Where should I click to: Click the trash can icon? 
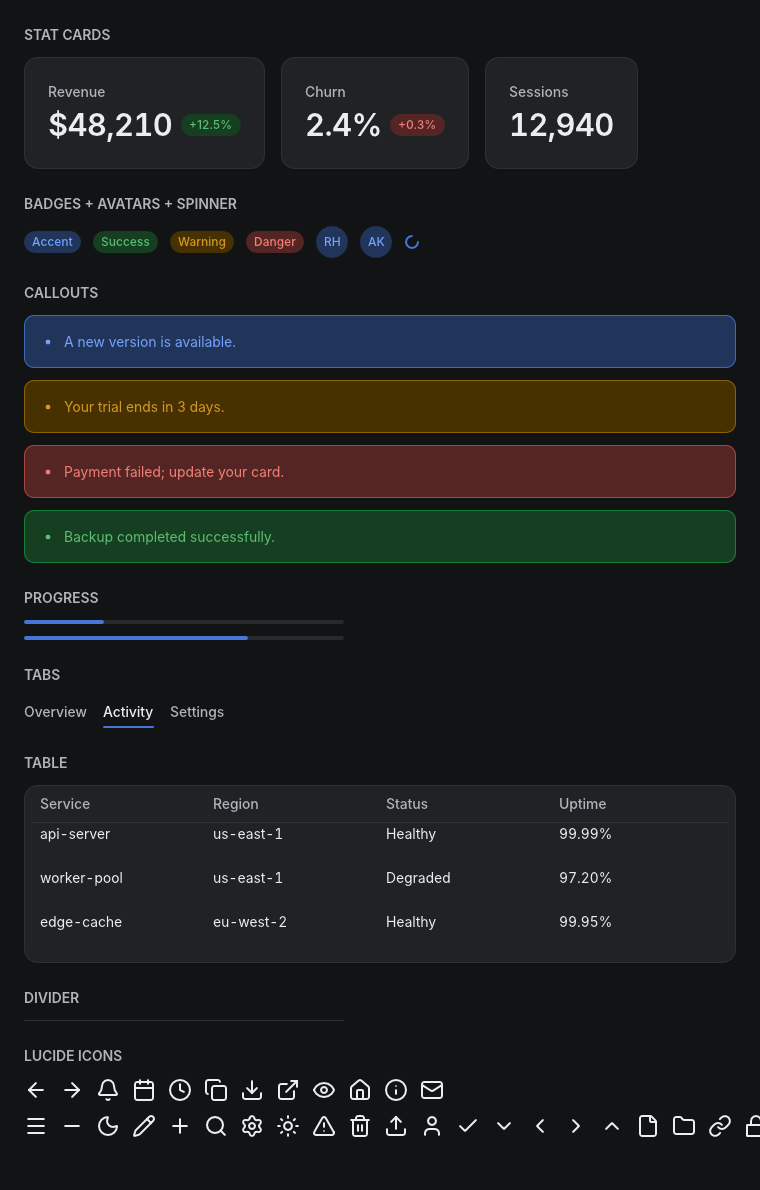tap(360, 1126)
